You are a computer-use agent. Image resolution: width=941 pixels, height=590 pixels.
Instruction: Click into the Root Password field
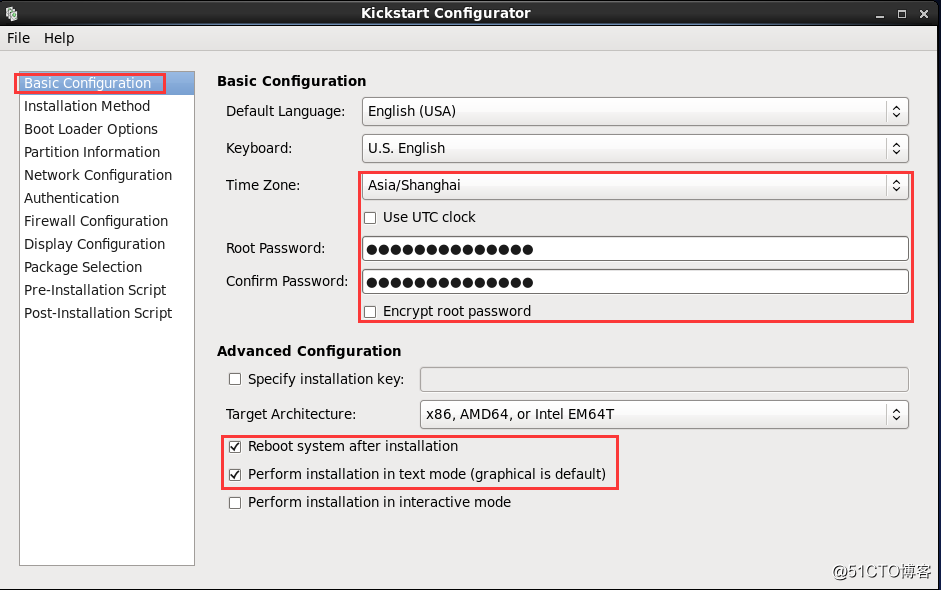pos(635,248)
